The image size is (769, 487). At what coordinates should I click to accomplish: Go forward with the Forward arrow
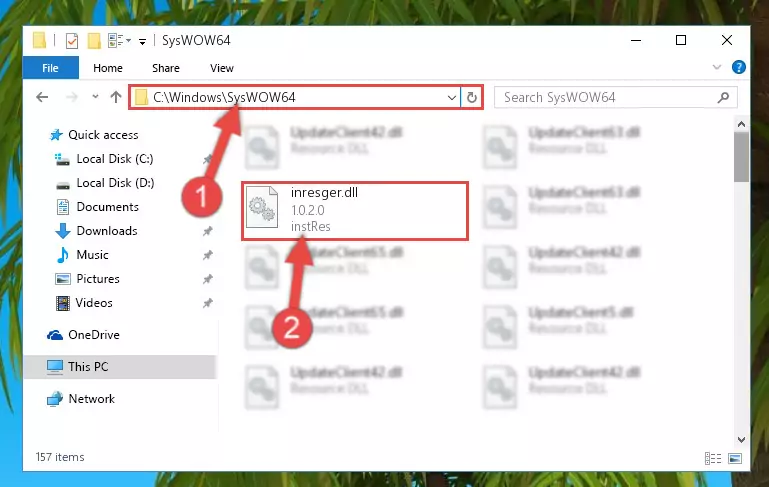pyautogui.click(x=72, y=97)
